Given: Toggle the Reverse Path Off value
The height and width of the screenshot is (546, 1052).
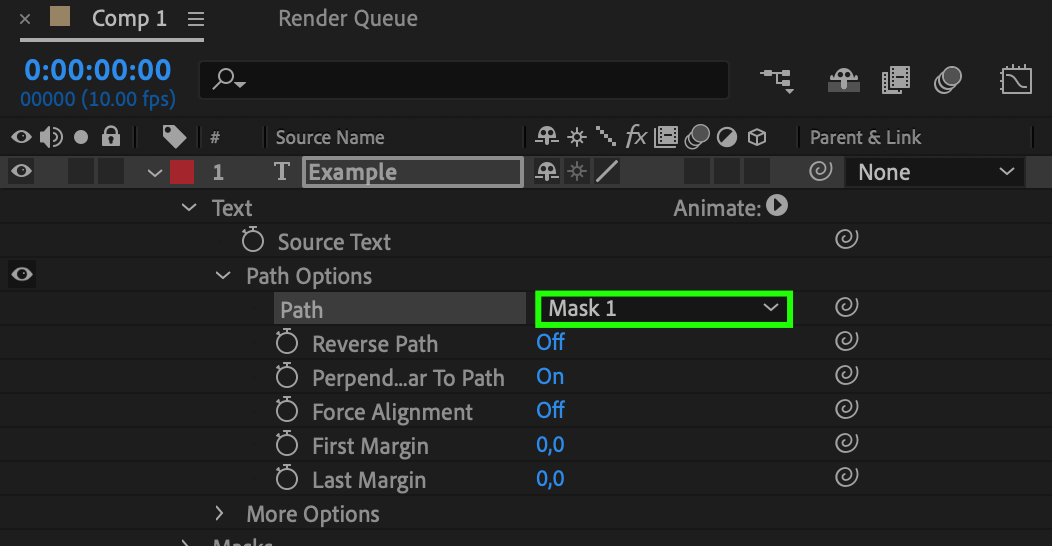Looking at the screenshot, I should [550, 342].
